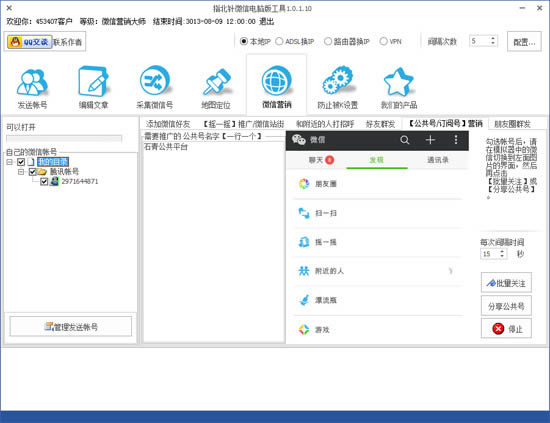The image size is (550, 423).
Task: Click the 石青公共平台 line in text area
Action: [166, 147]
